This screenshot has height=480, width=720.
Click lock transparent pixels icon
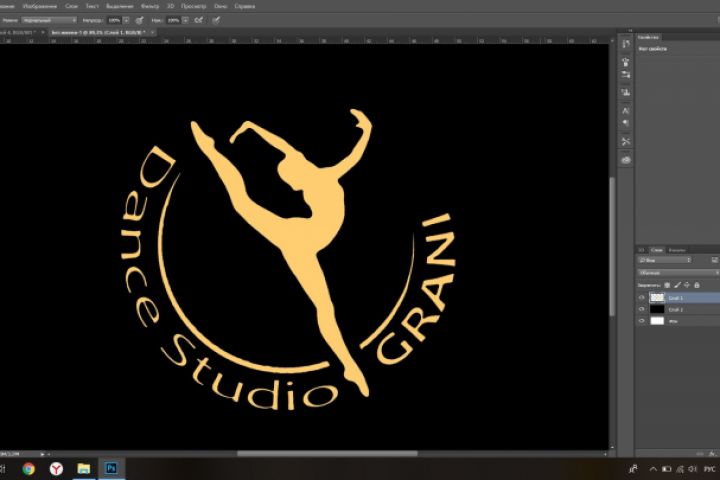[x=667, y=285]
